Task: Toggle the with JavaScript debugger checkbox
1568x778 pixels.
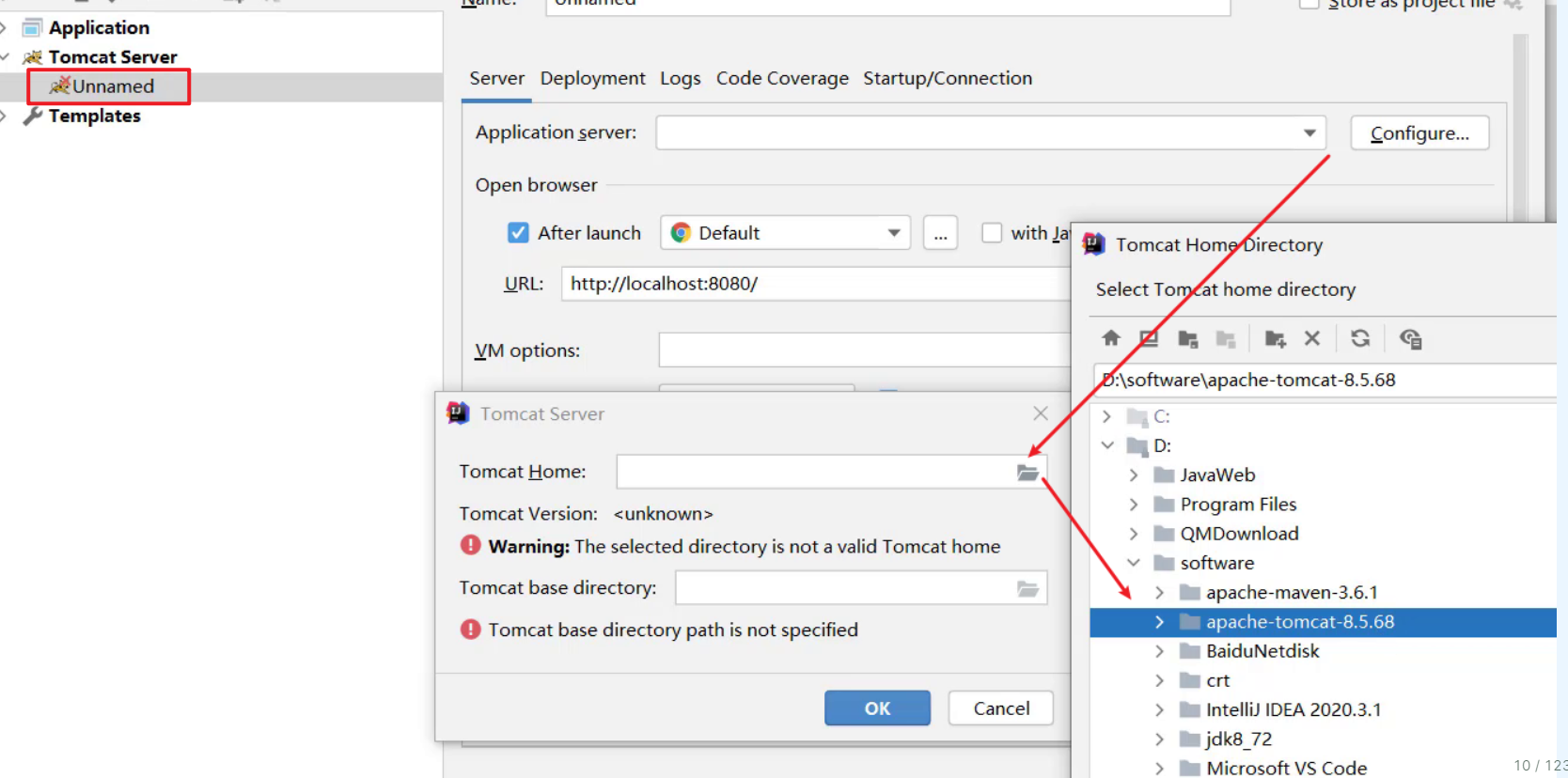Action: point(992,233)
